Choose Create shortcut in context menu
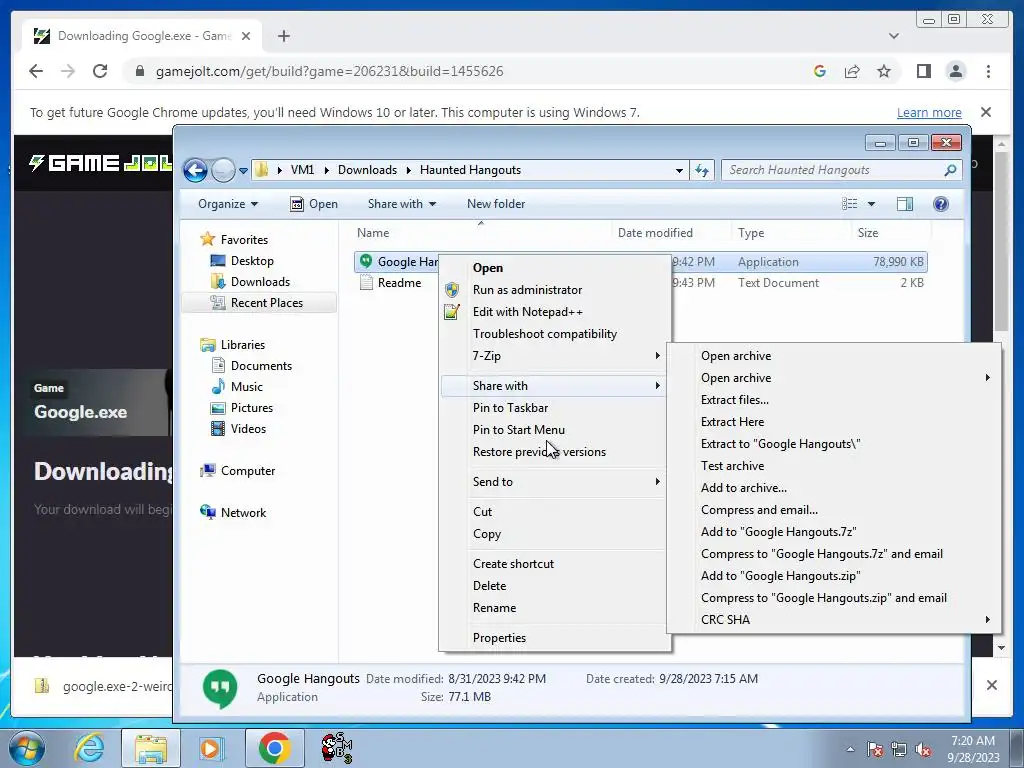Viewport: 1024px width, 768px height. 554,564
